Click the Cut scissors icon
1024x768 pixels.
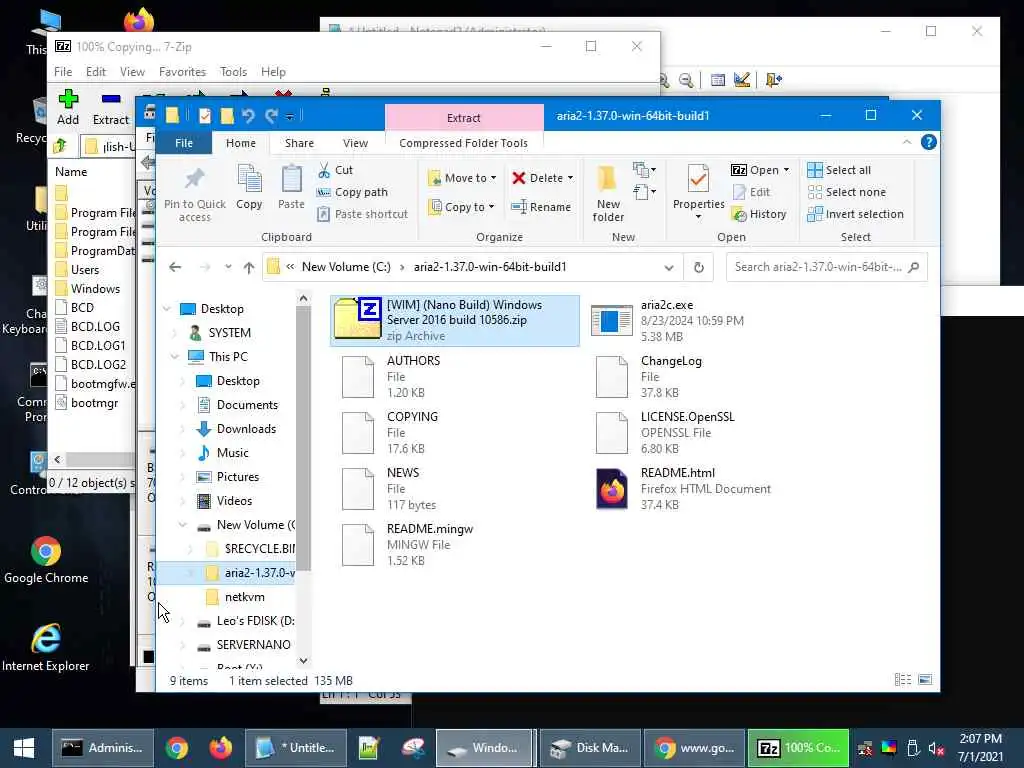[324, 170]
